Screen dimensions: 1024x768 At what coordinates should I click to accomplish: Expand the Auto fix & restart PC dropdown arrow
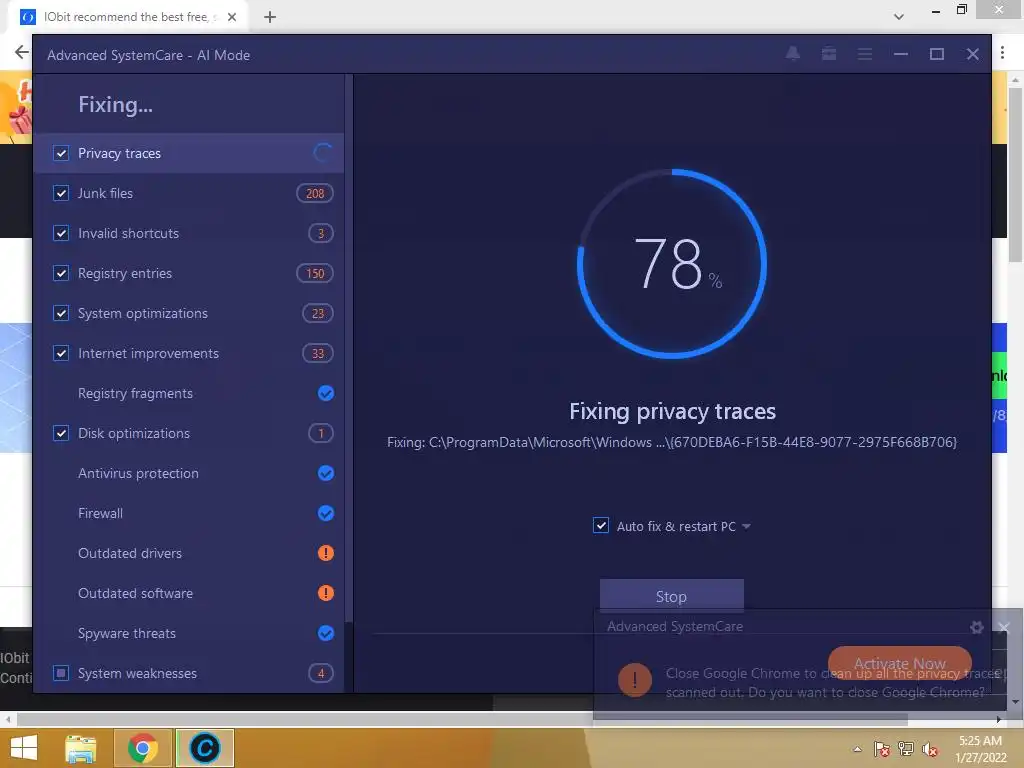coord(746,526)
